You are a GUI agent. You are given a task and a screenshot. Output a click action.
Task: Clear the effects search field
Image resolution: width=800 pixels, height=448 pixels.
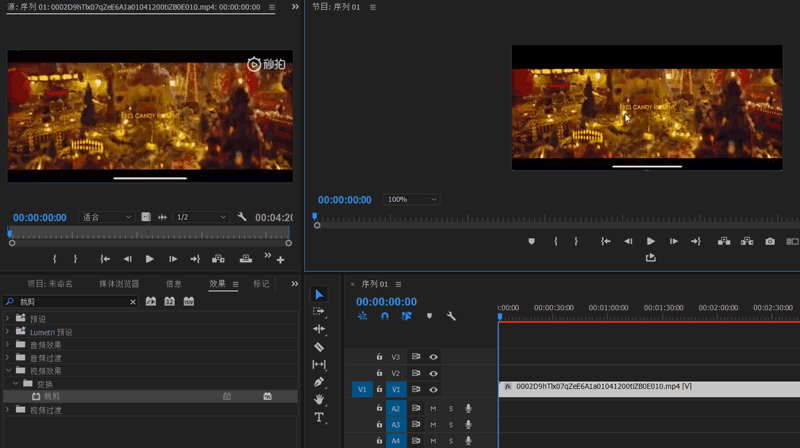click(x=133, y=302)
